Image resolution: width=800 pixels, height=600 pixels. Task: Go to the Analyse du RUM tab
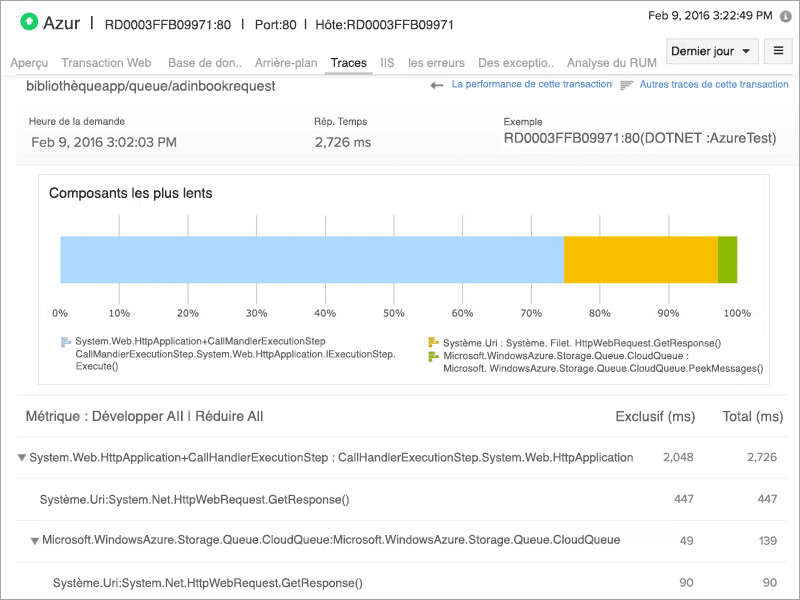[612, 63]
